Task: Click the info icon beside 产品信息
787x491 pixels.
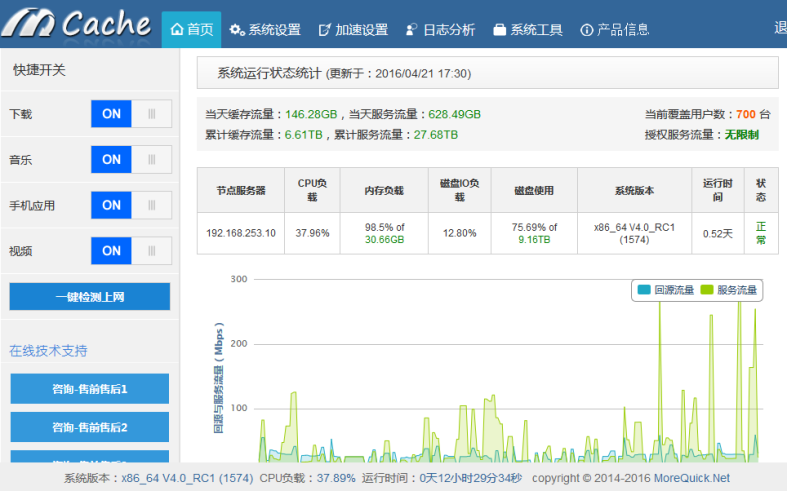Action: coord(586,30)
